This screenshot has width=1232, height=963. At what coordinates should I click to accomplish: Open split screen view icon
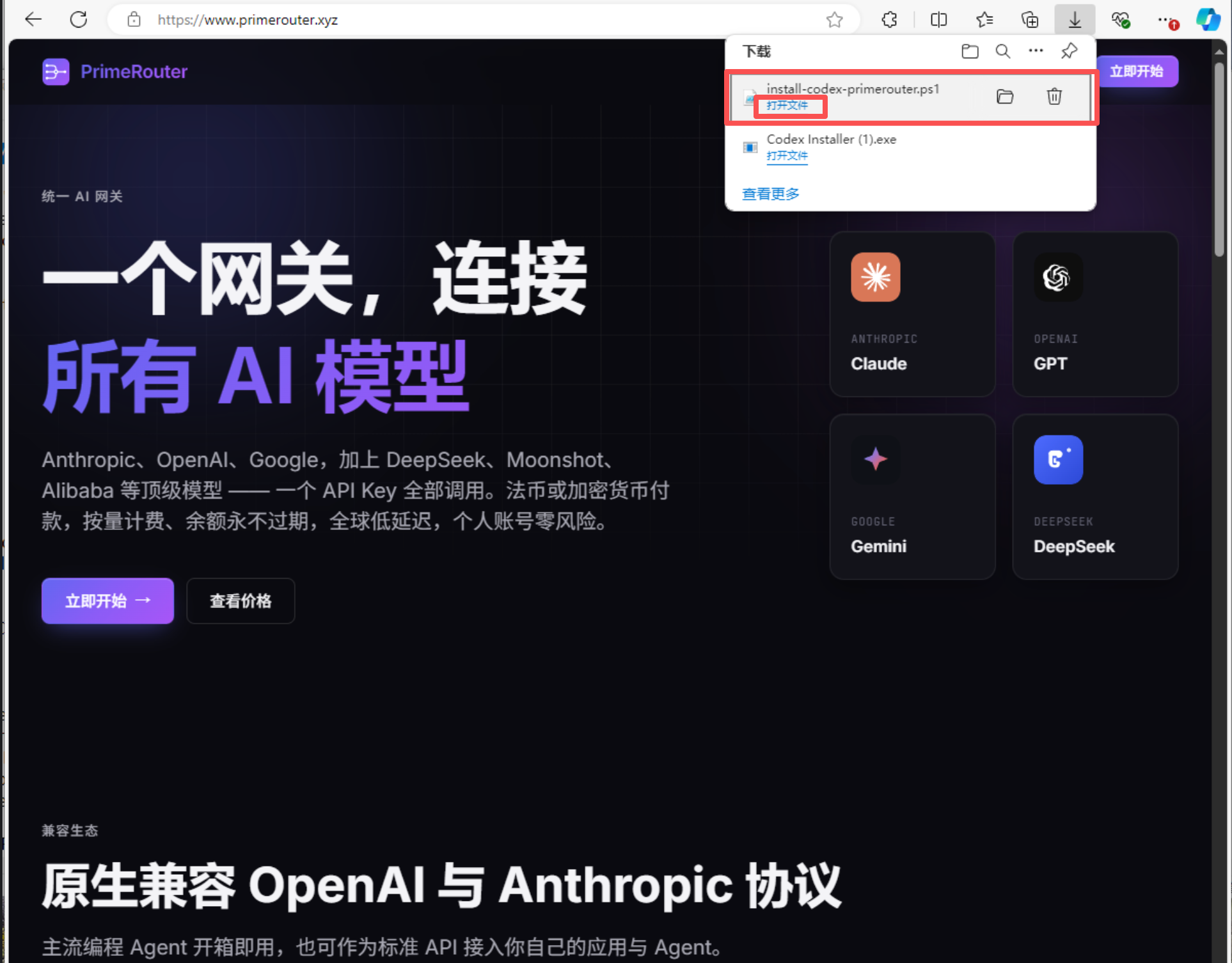point(938,20)
